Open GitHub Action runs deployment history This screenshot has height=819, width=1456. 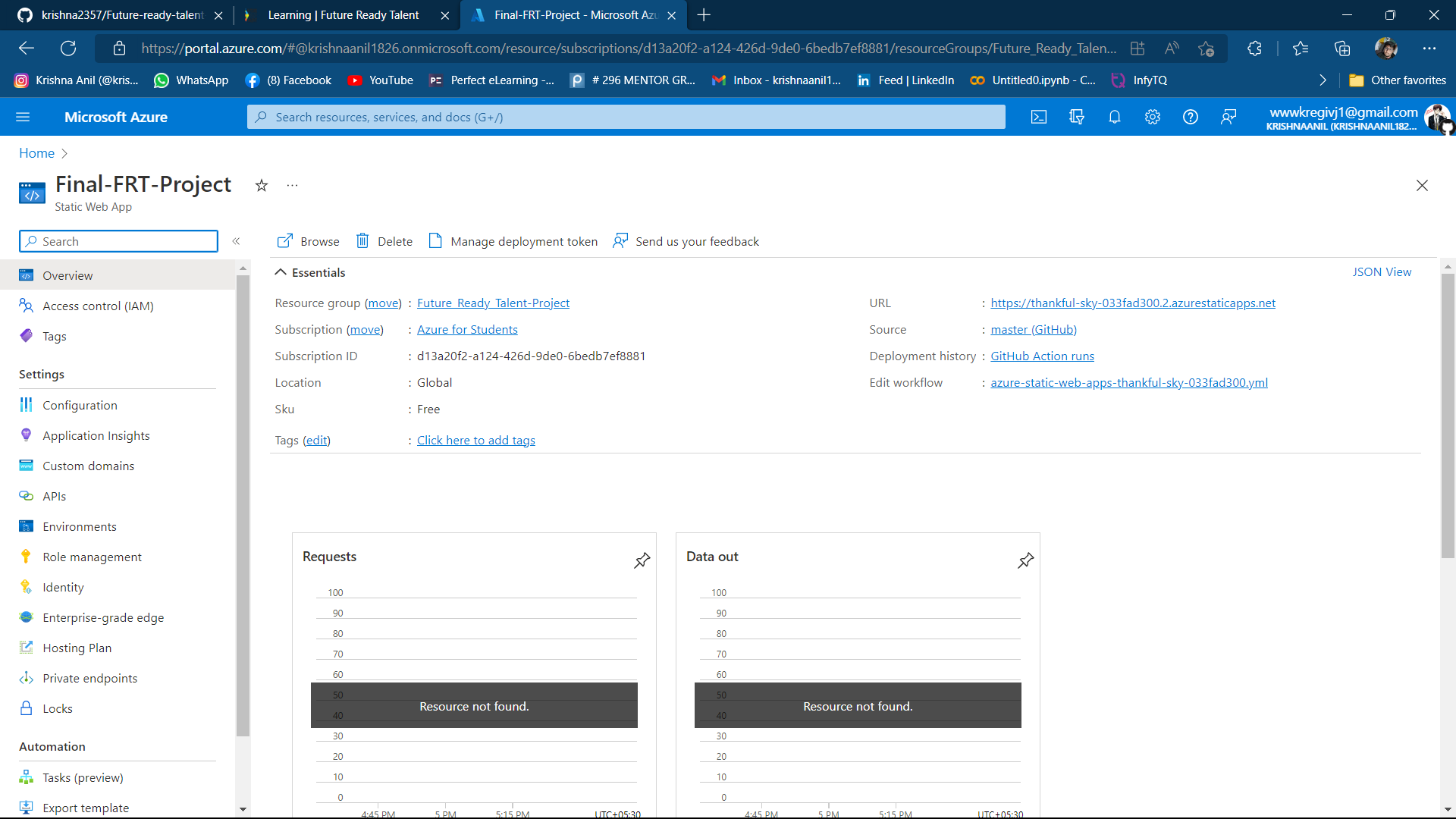tap(1042, 356)
